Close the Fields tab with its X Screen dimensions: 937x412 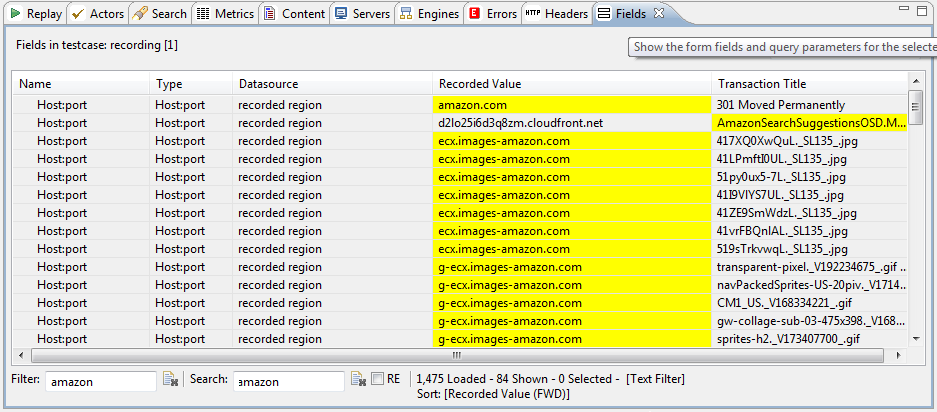[659, 13]
